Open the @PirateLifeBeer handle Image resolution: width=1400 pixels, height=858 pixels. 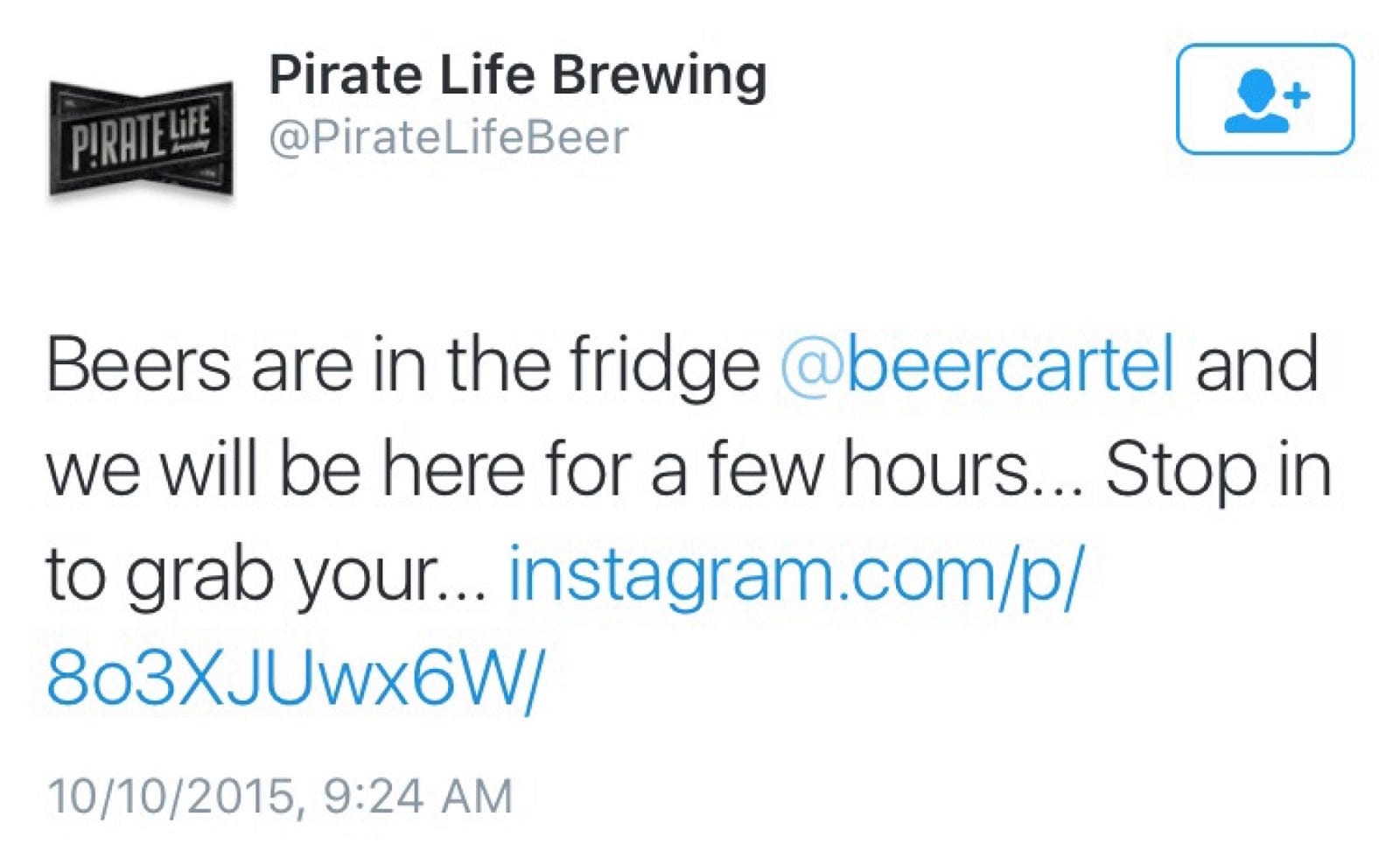448,137
